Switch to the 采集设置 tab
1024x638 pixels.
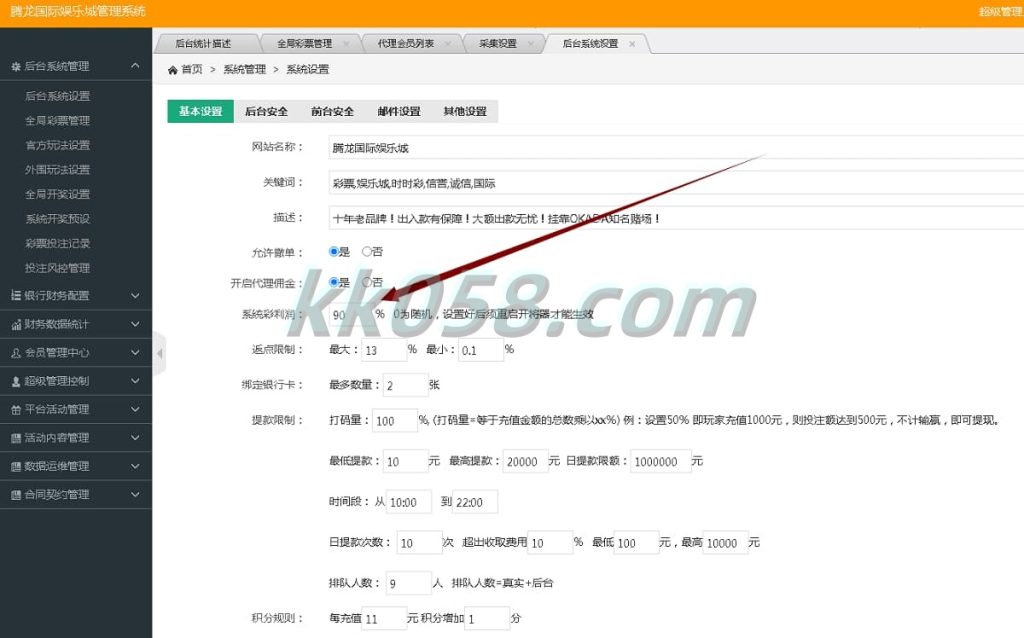pos(498,44)
